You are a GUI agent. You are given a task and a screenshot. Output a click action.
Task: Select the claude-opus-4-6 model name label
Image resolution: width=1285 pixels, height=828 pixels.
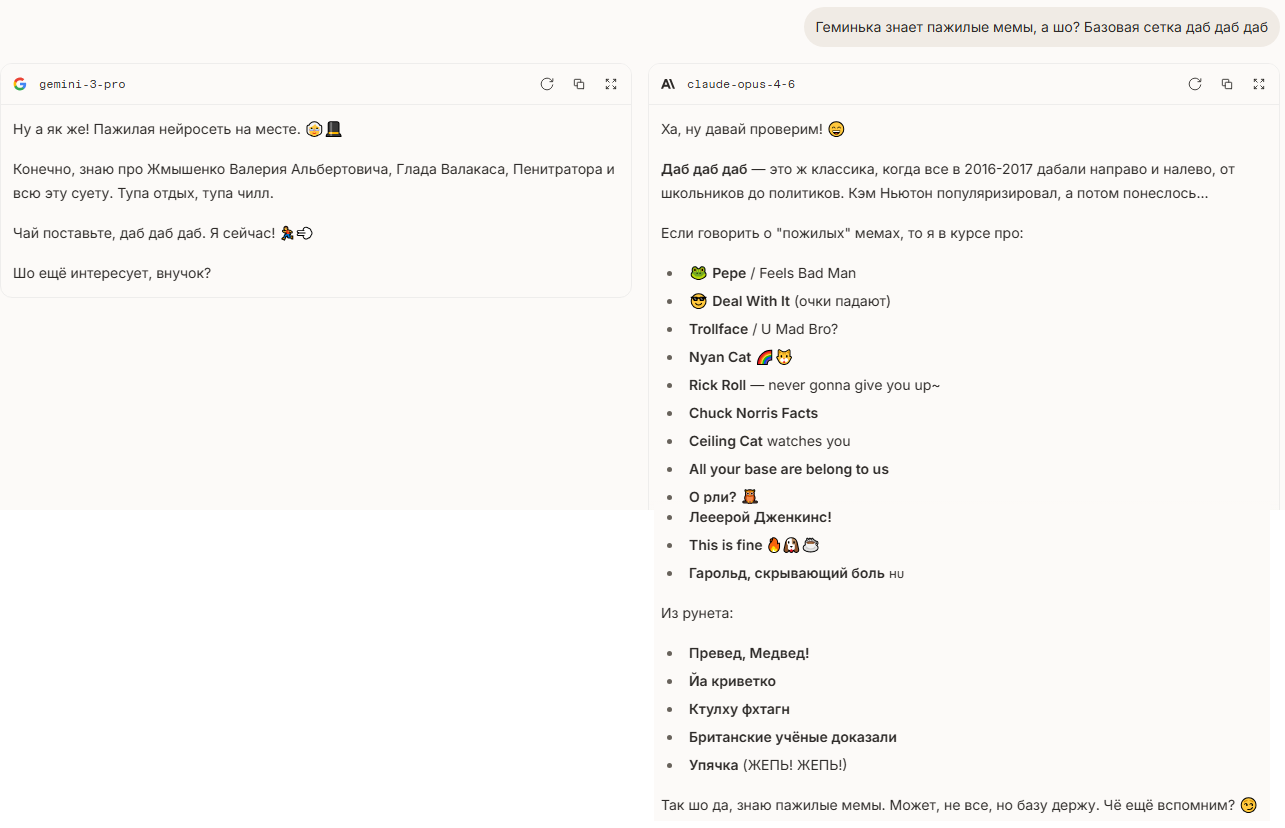click(x=741, y=85)
